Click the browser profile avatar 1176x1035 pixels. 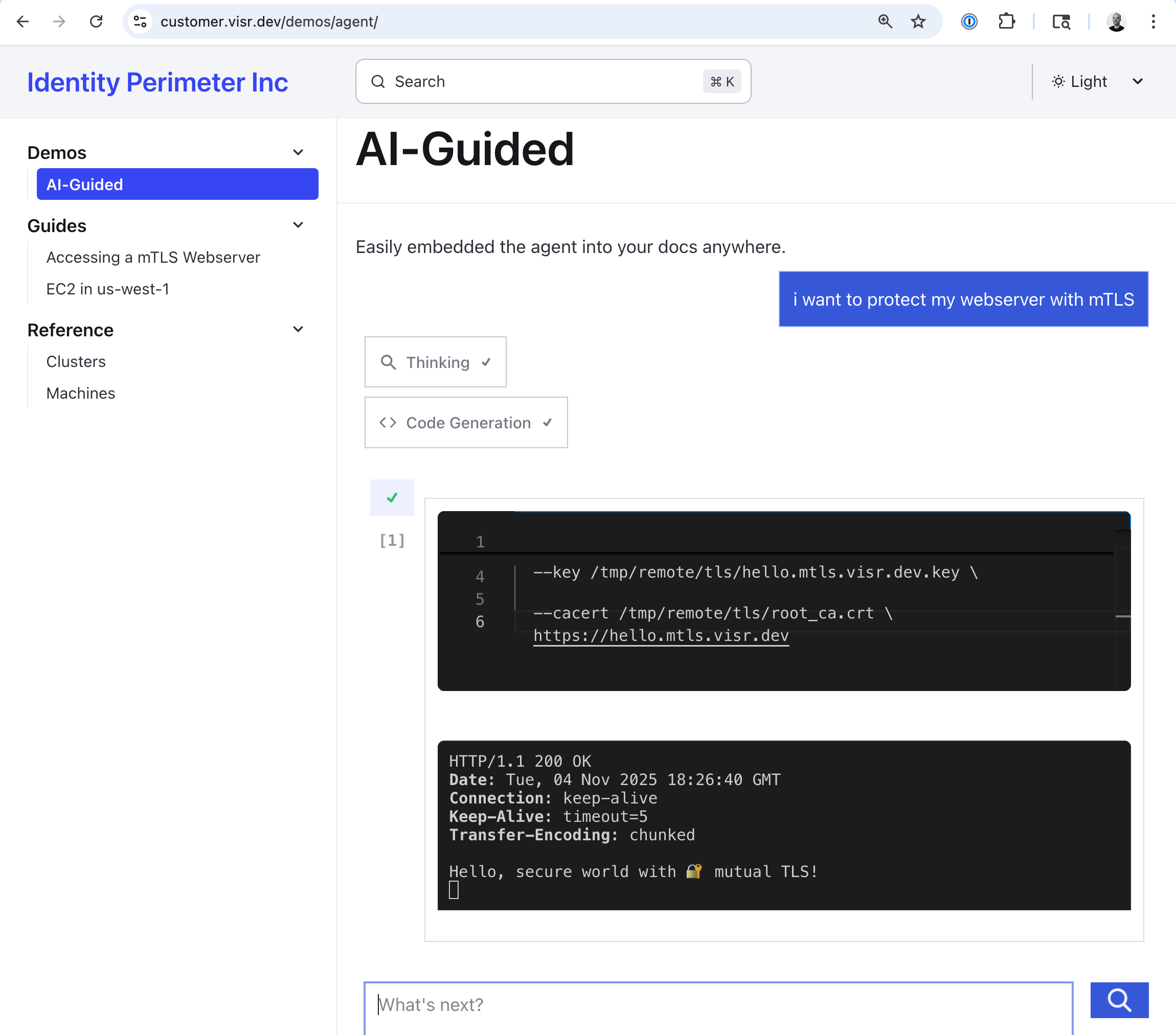click(x=1116, y=22)
